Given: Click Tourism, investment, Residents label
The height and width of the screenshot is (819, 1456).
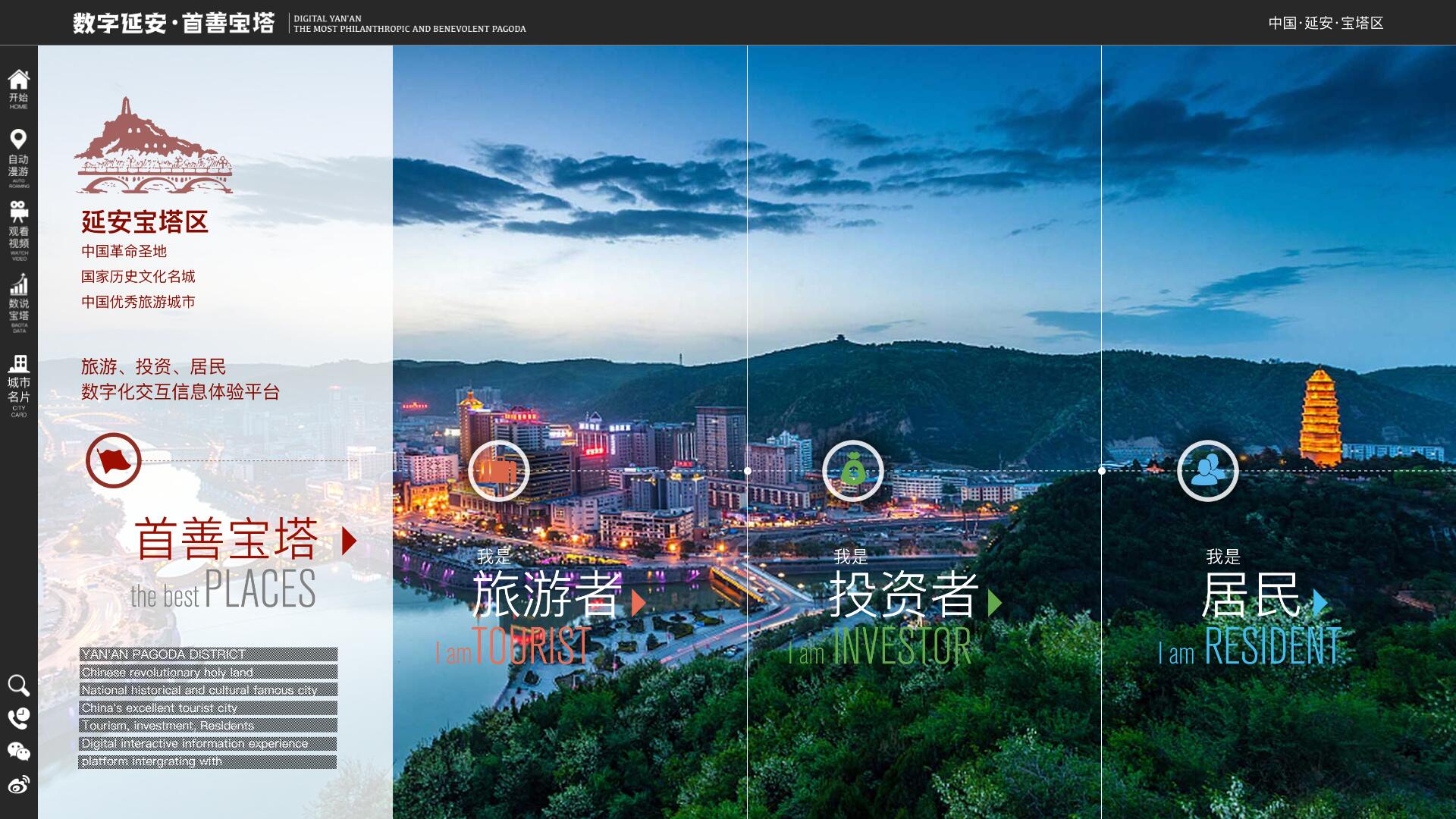Looking at the screenshot, I should coord(209,726).
